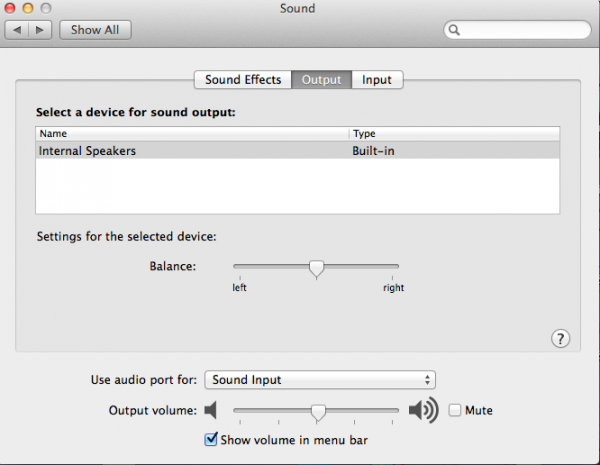600x465 pixels.
Task: Click the loud volume speaker icon
Action: (423, 410)
